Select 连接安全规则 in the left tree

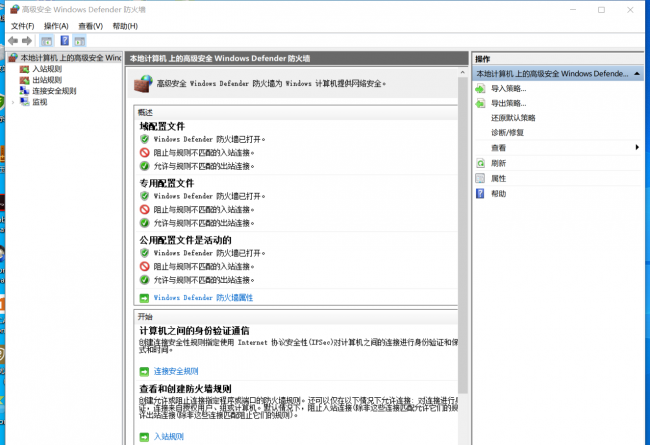pos(54,91)
